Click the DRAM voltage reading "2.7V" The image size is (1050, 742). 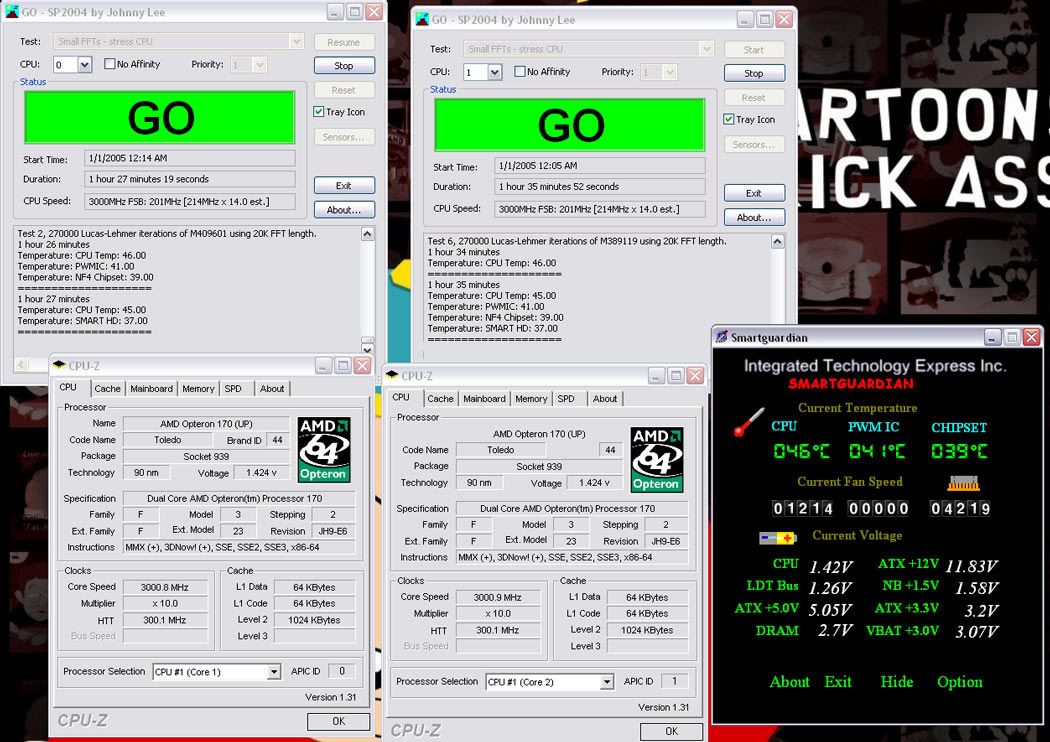834,631
